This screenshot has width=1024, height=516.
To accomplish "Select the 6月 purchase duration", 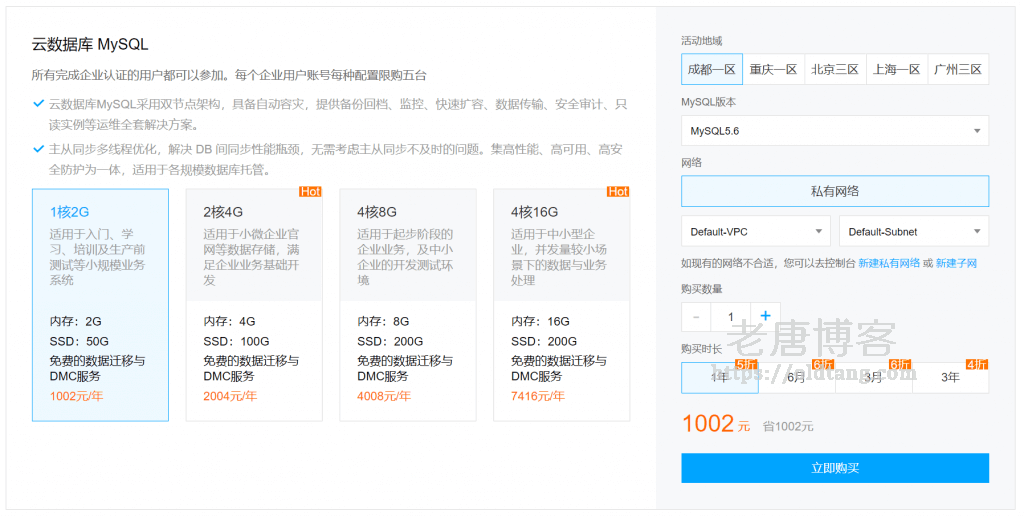I will pos(797,378).
